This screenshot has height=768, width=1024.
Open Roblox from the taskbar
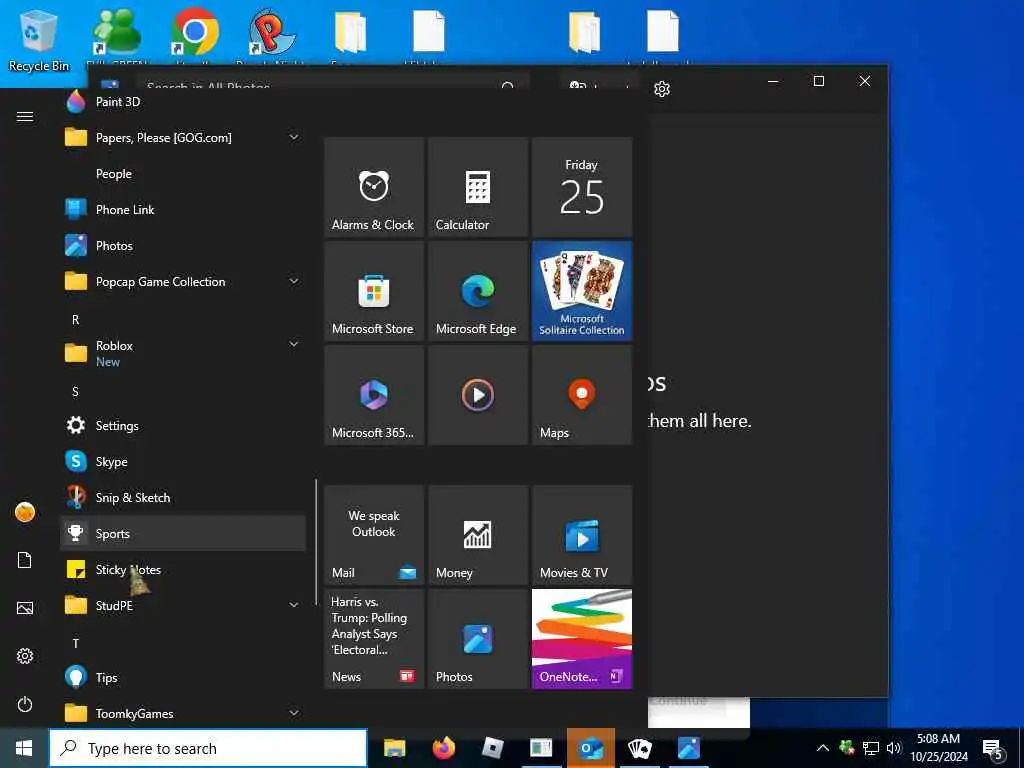pyautogui.click(x=492, y=748)
